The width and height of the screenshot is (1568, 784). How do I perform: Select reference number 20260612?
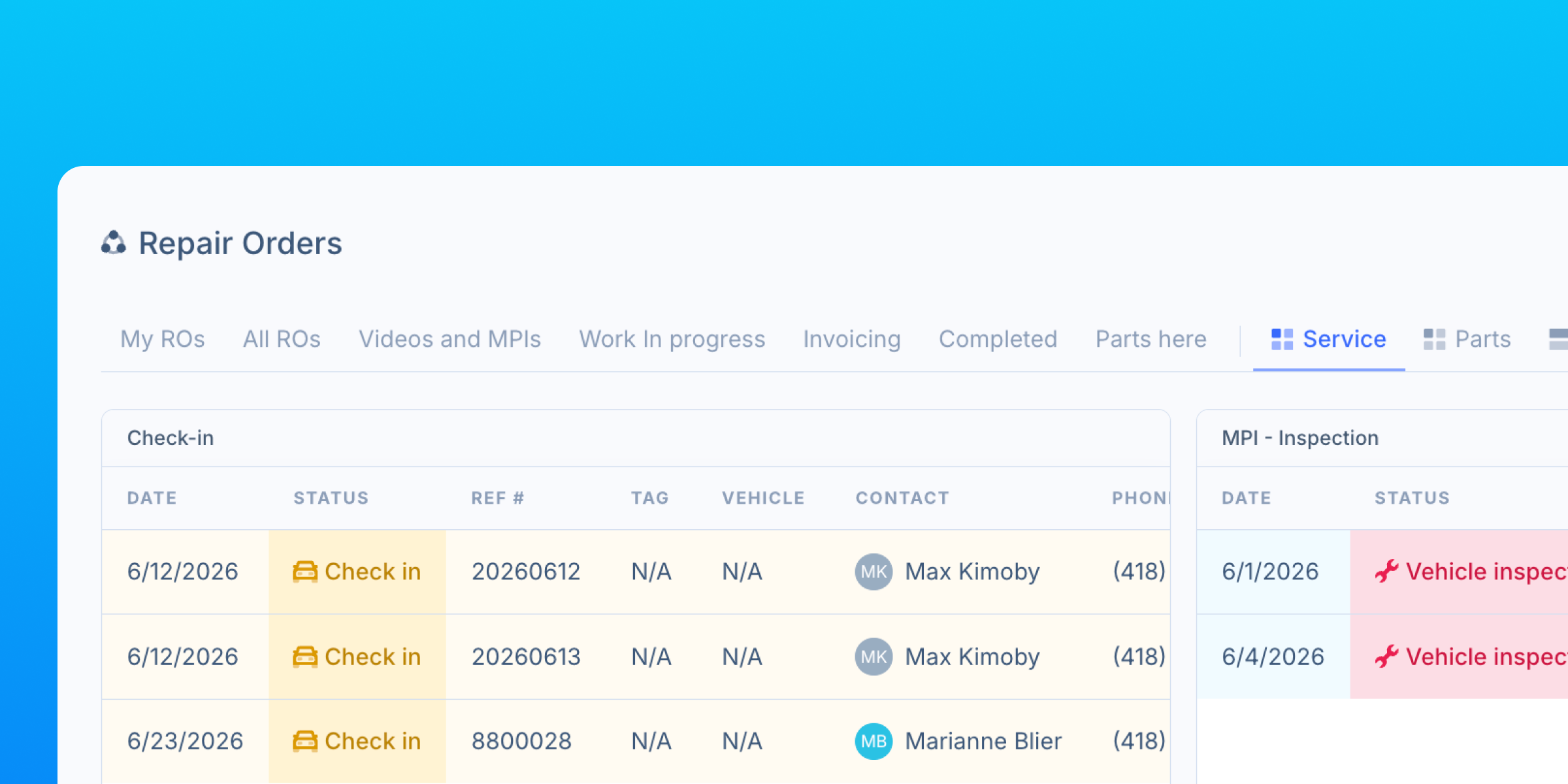(526, 572)
